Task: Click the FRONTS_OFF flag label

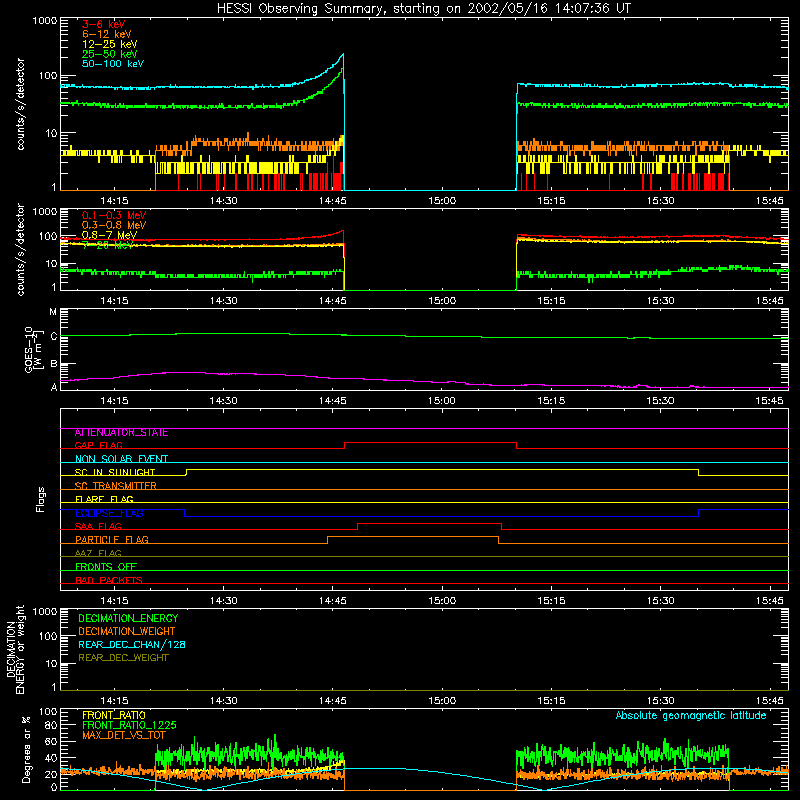Action: point(106,567)
